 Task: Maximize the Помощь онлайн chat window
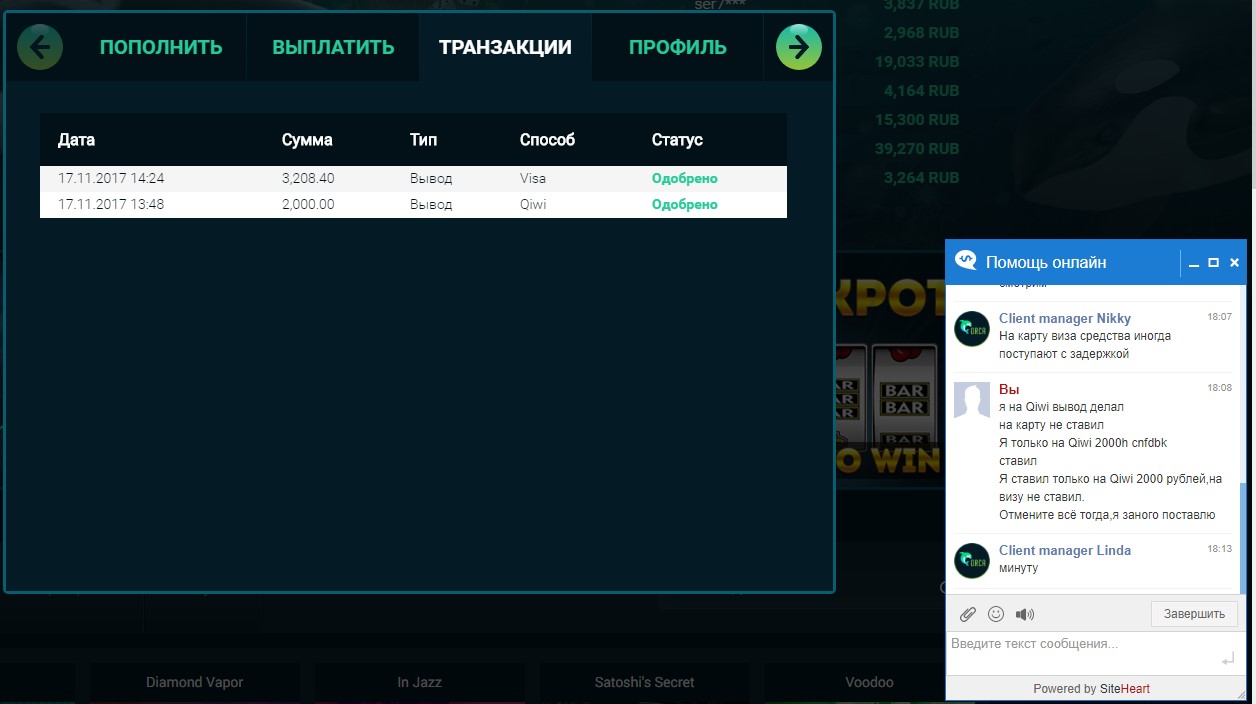[x=1214, y=263]
